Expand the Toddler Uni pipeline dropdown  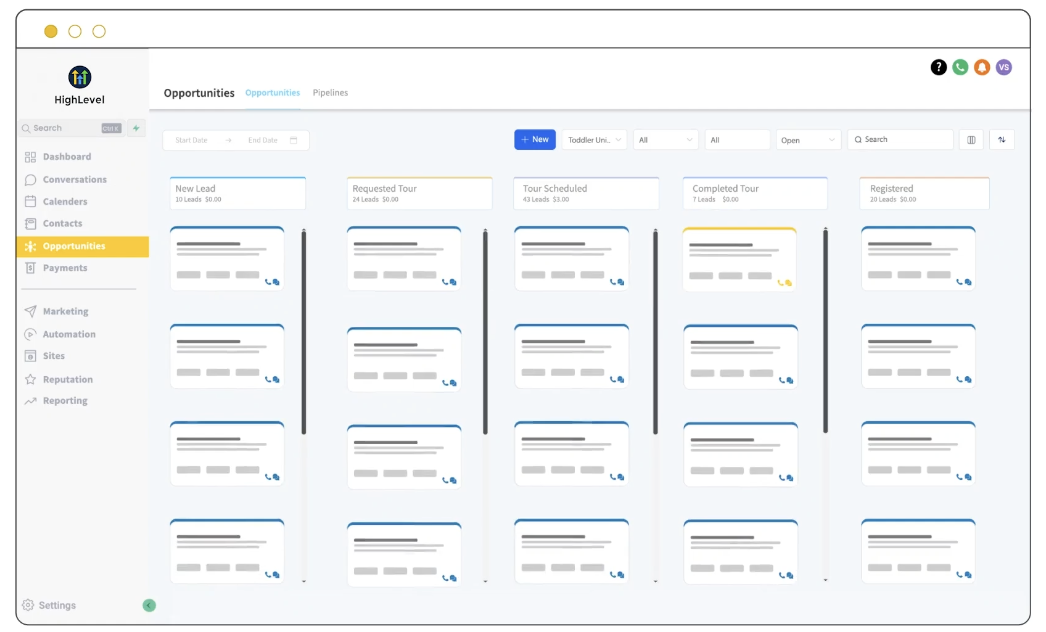tap(594, 140)
